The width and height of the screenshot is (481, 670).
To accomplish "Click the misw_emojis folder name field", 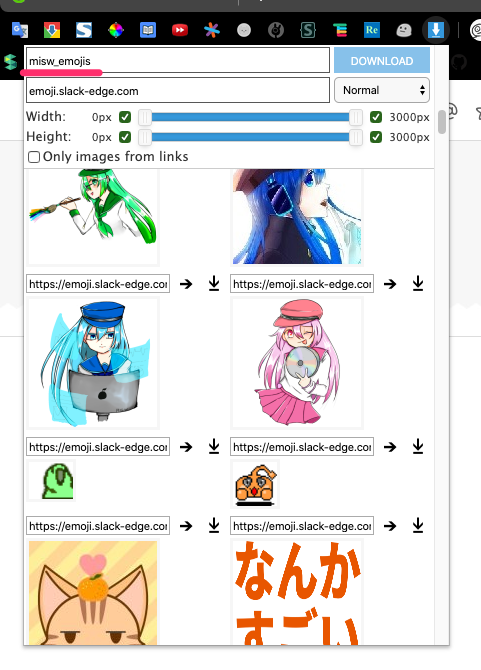I will point(178,61).
